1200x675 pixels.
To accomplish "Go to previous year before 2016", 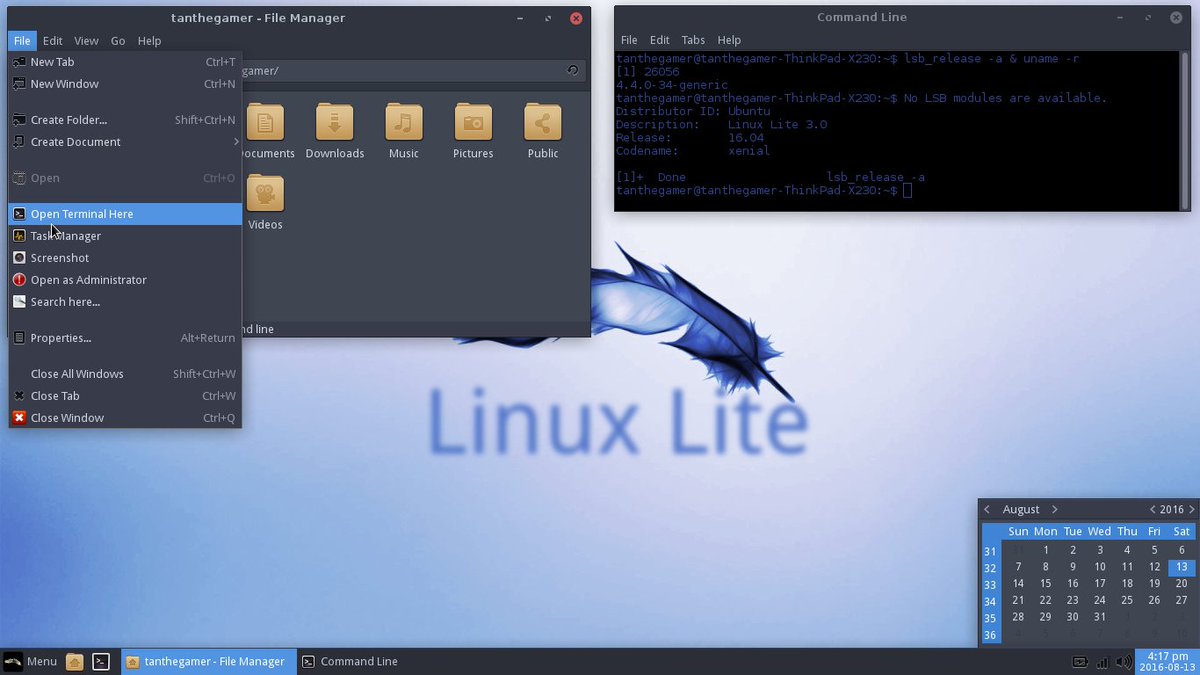I will tap(1152, 509).
